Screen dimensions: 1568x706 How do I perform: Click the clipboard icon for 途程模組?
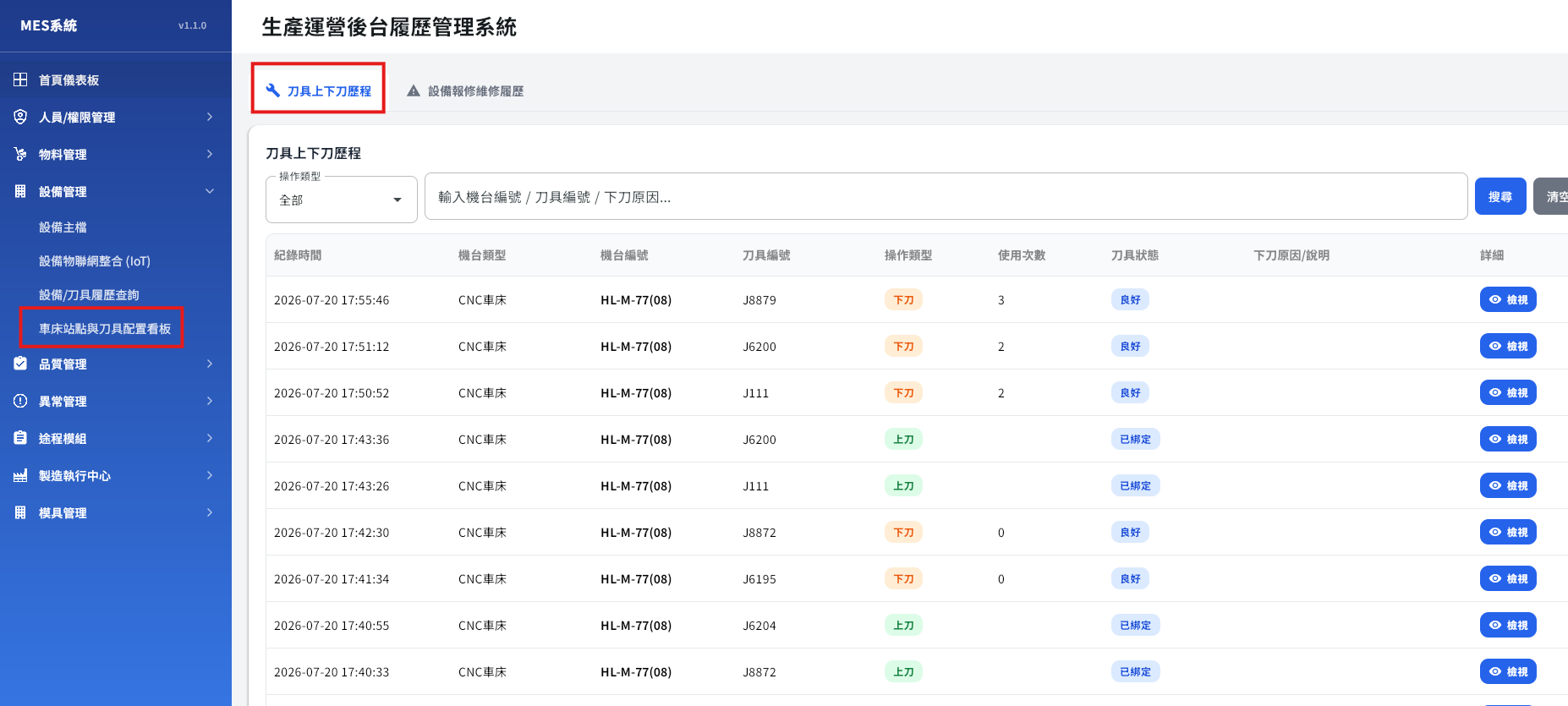click(20, 438)
